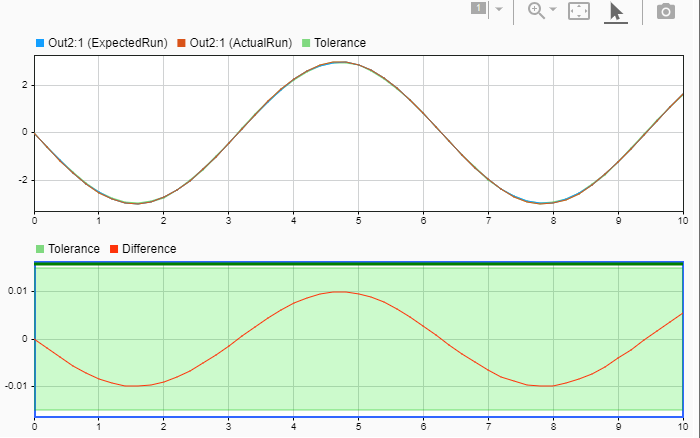Click the difference curve peak in lower plot
The width and height of the screenshot is (700, 438).
click(340, 292)
